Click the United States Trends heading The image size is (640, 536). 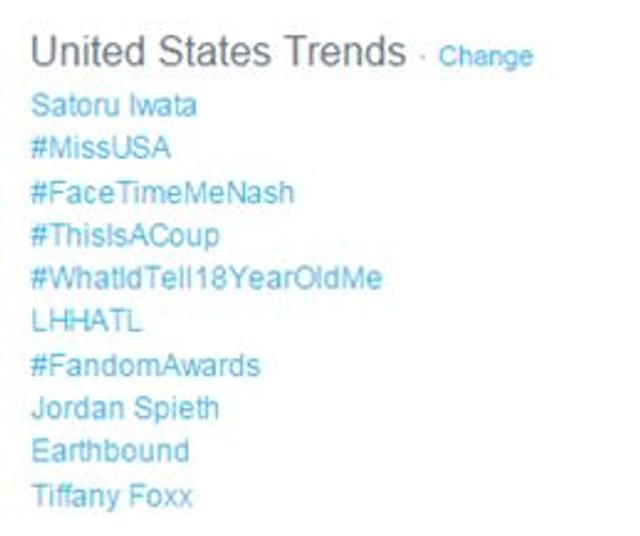pyautogui.click(x=219, y=52)
